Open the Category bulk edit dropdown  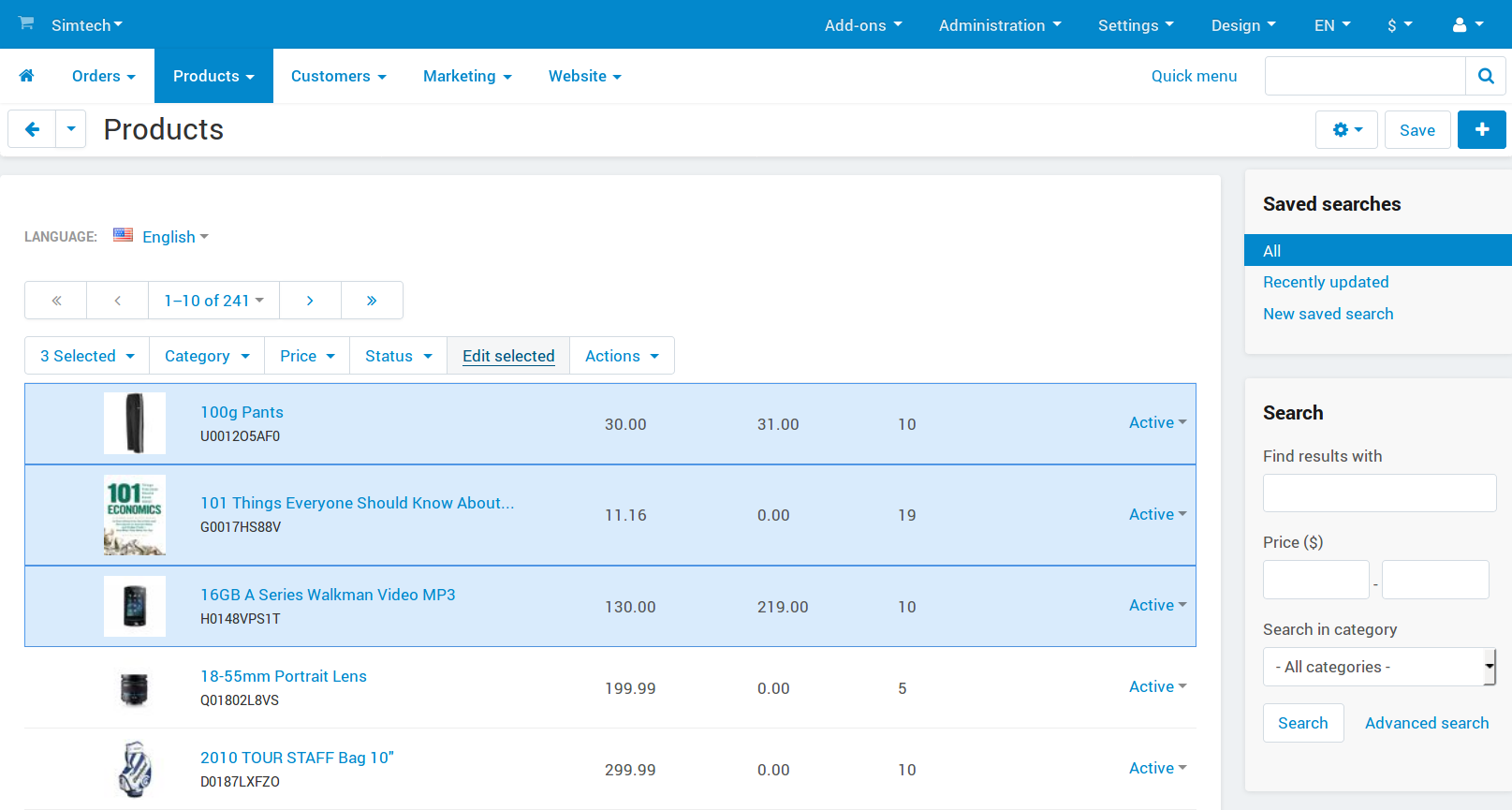pos(207,356)
